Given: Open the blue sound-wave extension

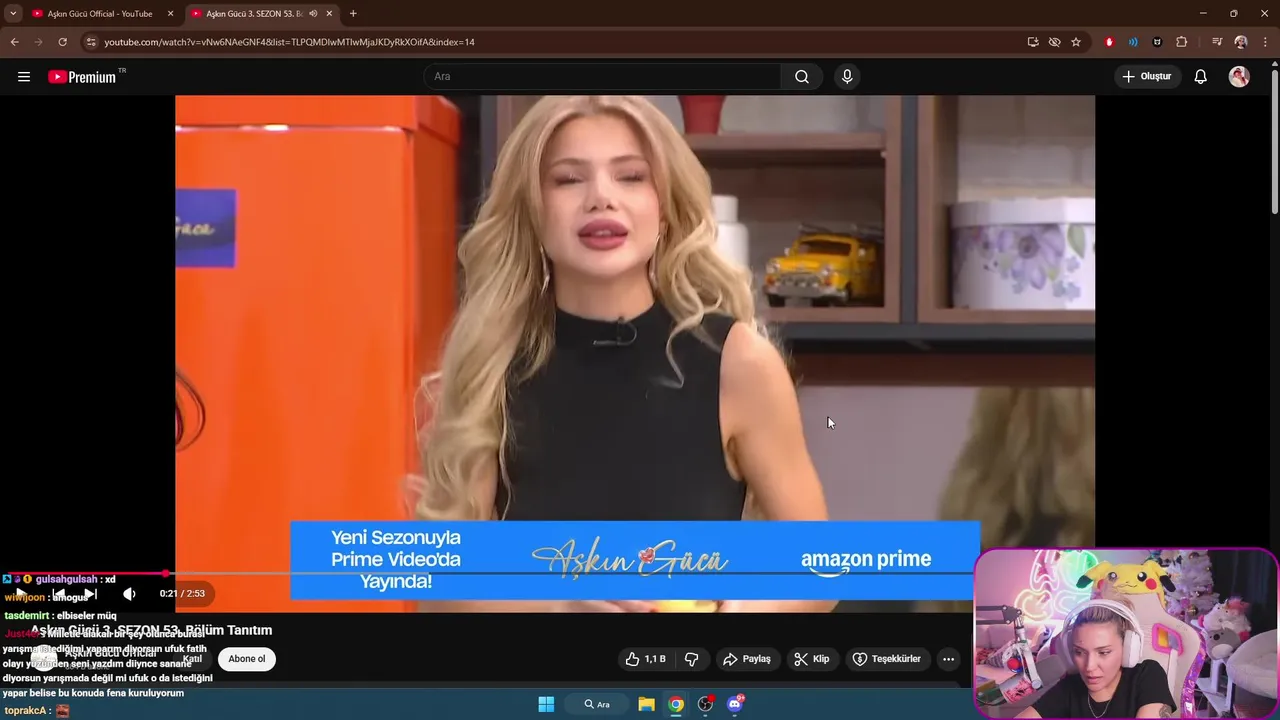Looking at the screenshot, I should [x=1133, y=42].
